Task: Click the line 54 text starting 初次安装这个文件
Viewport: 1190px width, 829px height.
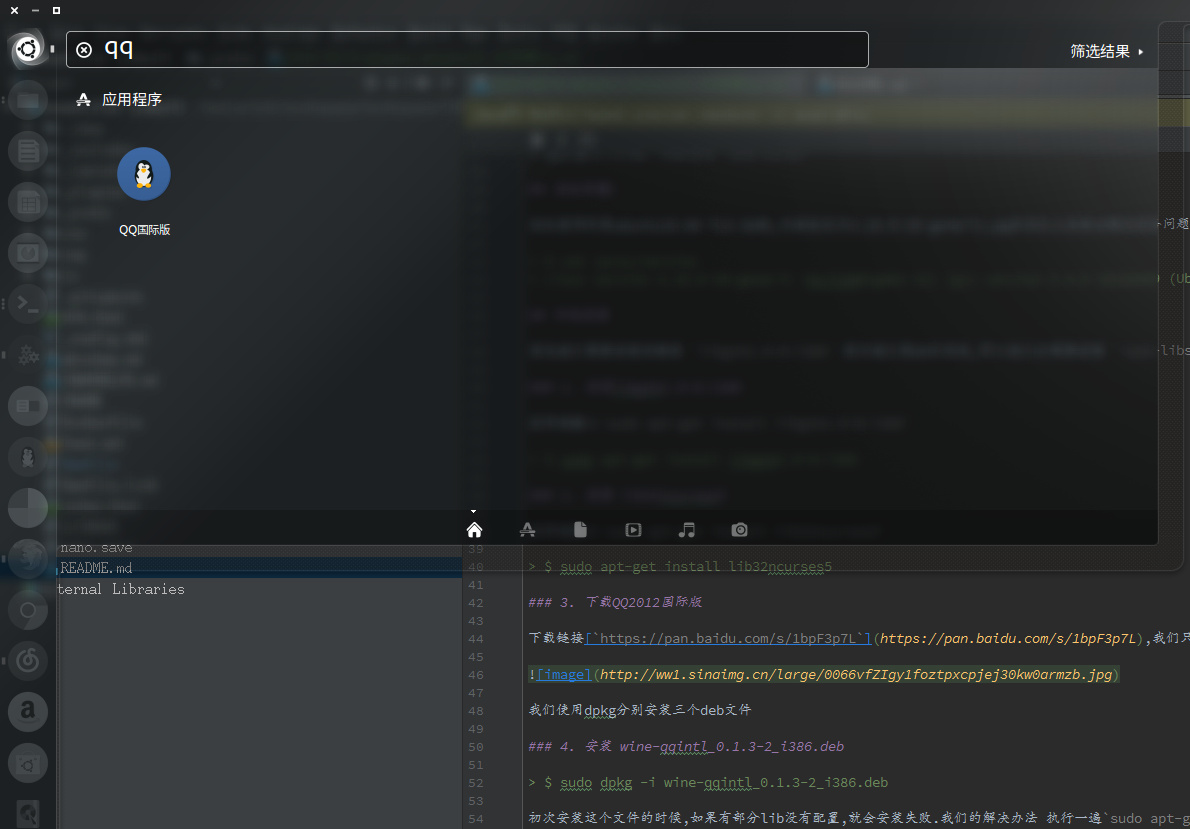Action: pos(859,818)
